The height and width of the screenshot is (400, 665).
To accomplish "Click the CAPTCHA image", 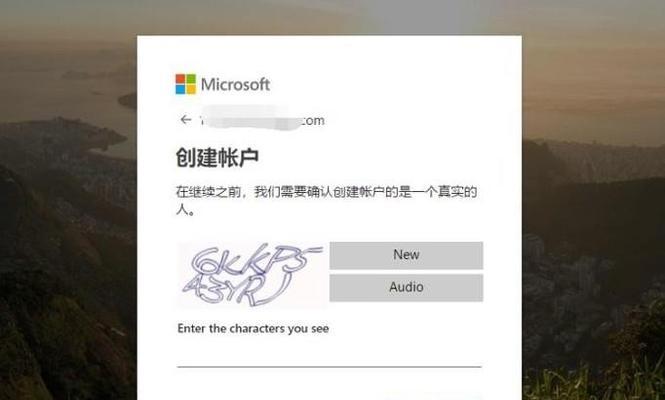I will [252, 274].
